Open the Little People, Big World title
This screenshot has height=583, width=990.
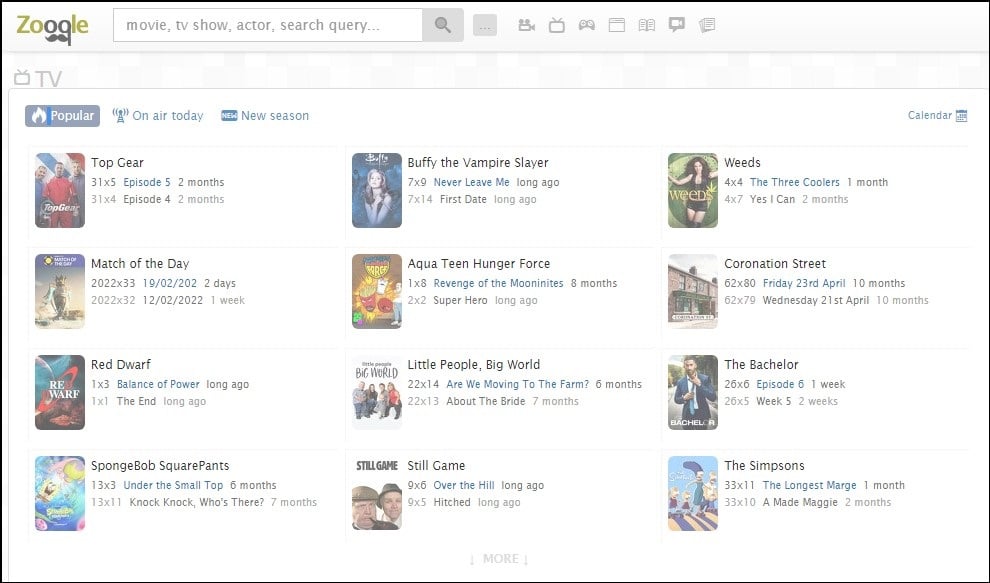474,364
